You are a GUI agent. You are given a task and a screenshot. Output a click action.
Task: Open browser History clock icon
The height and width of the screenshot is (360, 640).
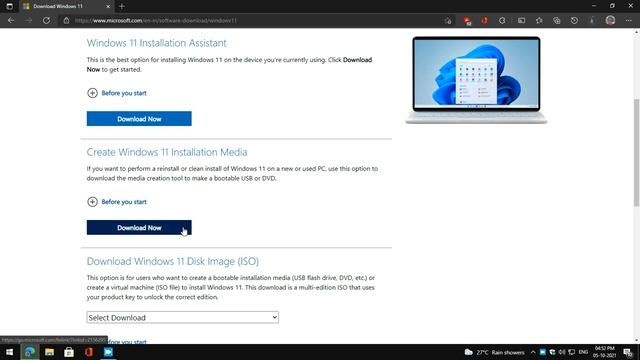574,20
